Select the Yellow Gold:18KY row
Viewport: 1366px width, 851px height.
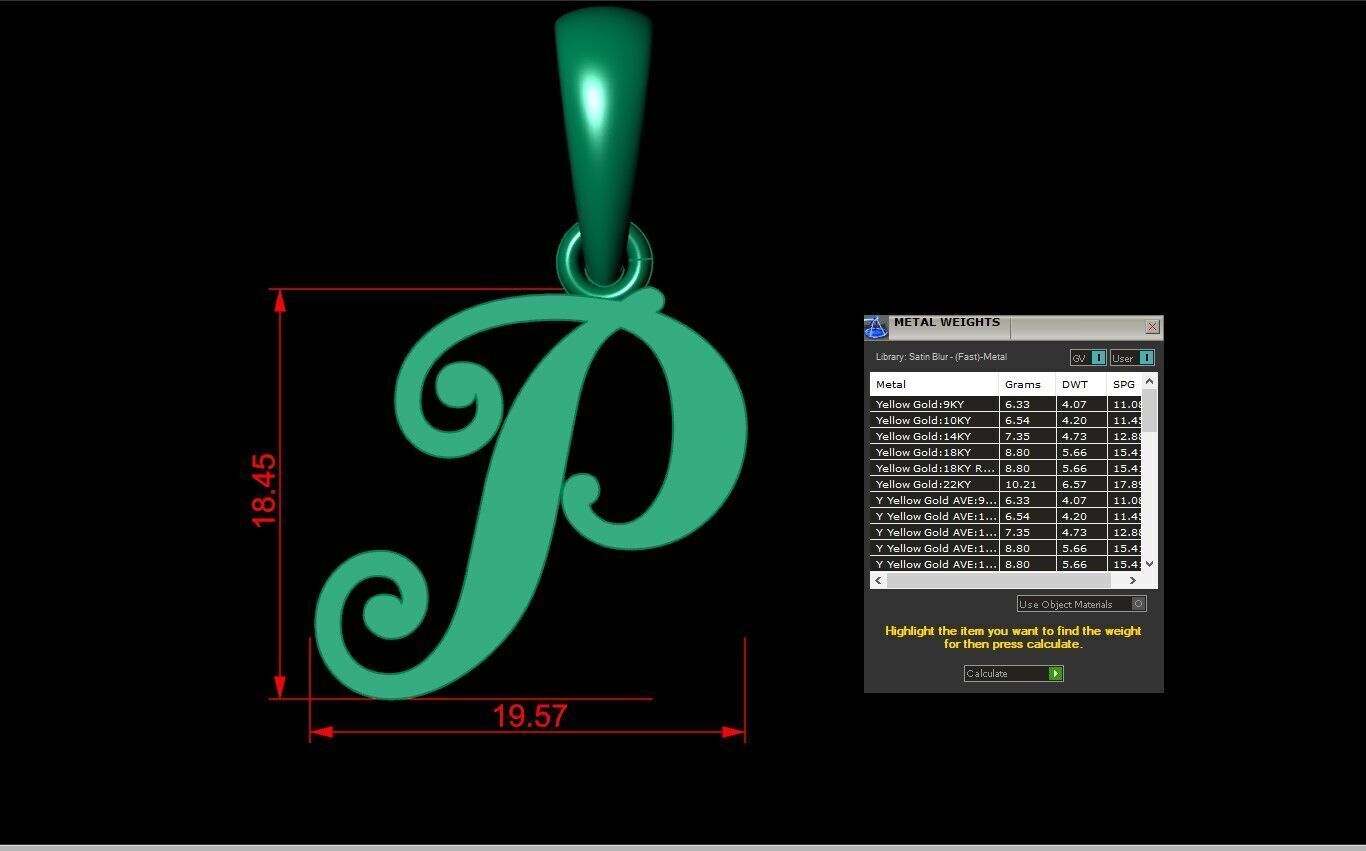(x=1005, y=452)
